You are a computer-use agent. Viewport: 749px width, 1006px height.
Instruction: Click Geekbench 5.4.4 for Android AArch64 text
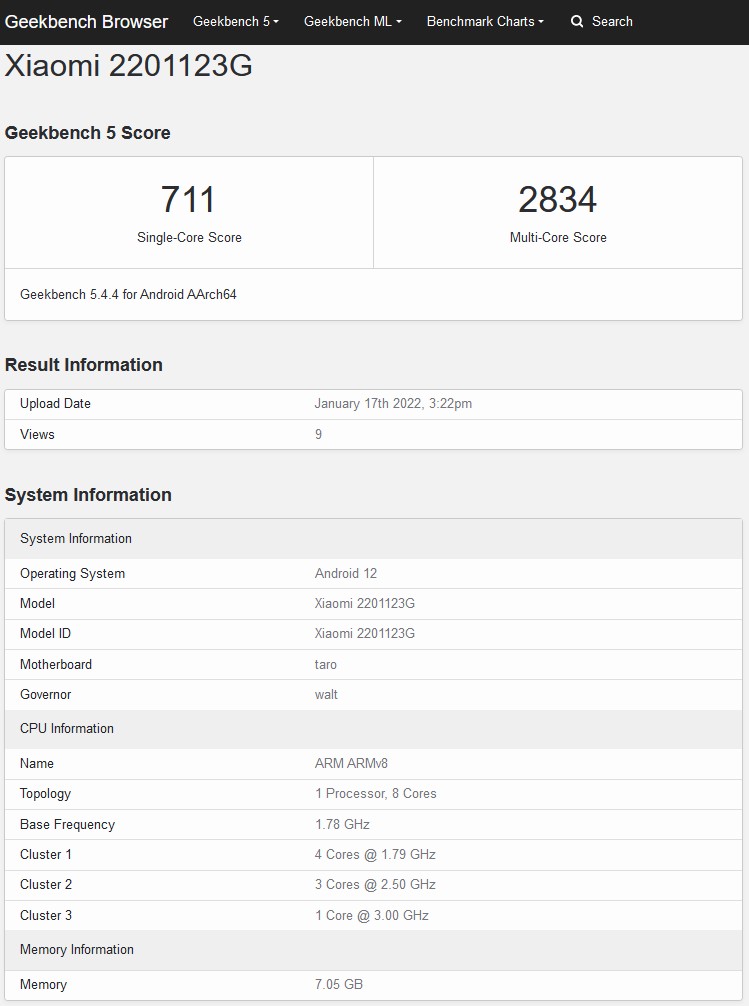pos(128,294)
